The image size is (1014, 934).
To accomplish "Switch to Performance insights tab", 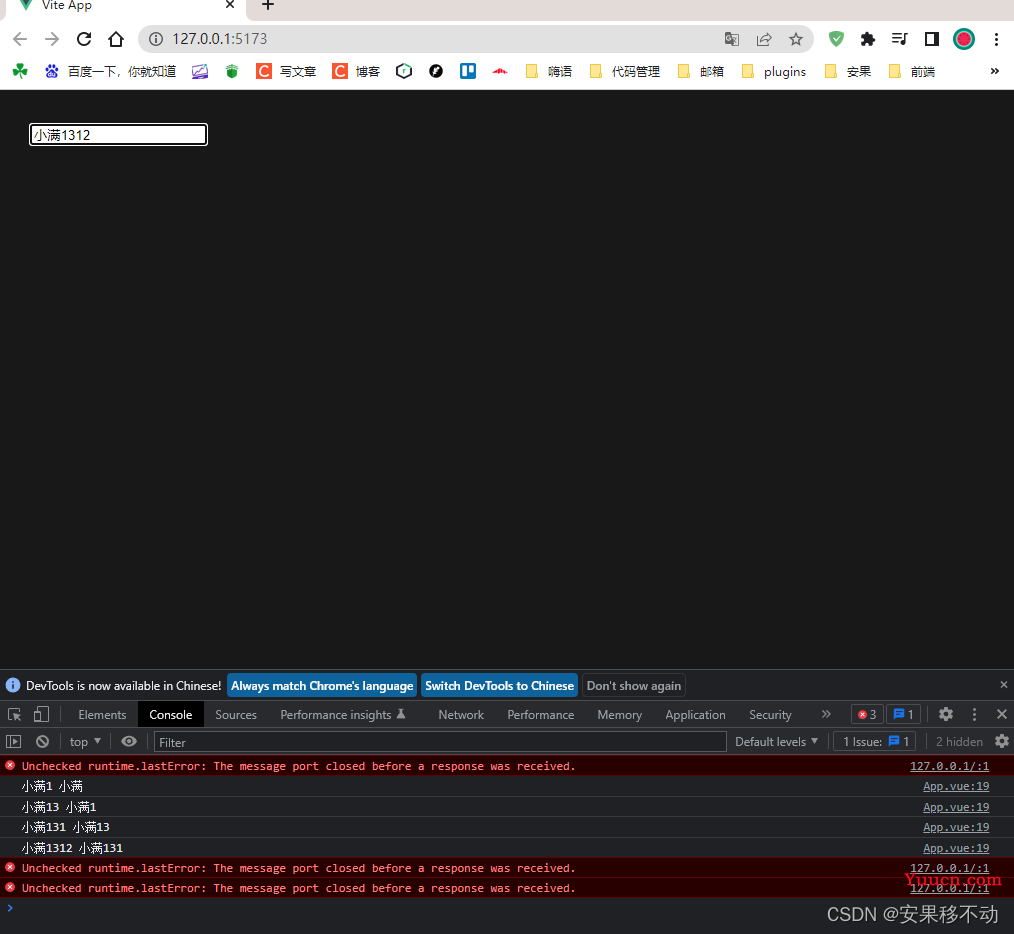I will pyautogui.click(x=343, y=715).
